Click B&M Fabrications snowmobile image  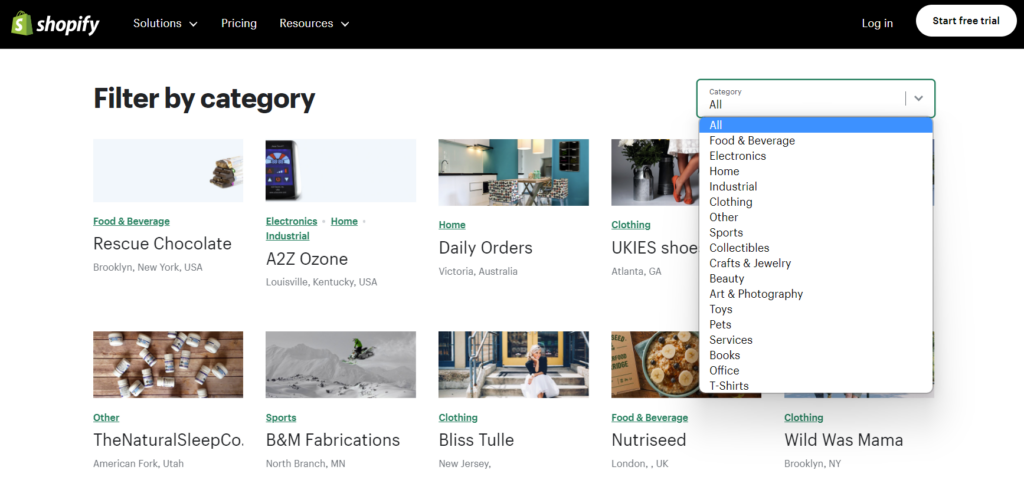click(x=340, y=364)
